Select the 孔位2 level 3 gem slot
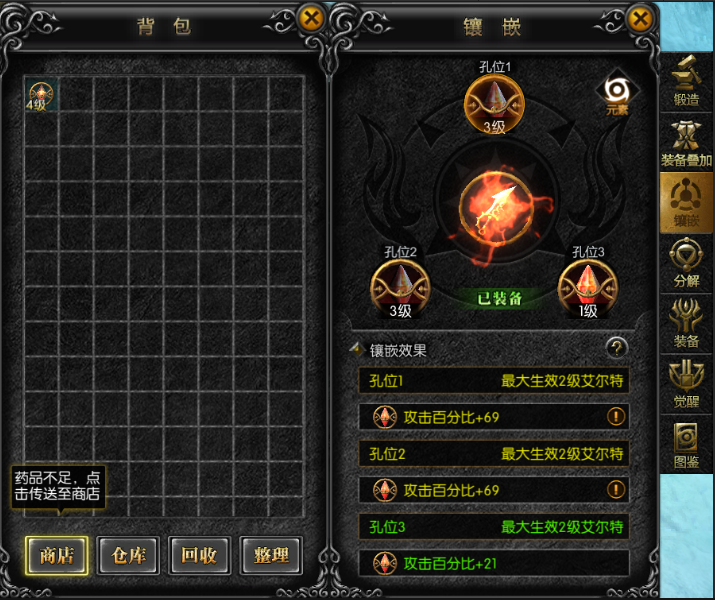 coord(400,289)
